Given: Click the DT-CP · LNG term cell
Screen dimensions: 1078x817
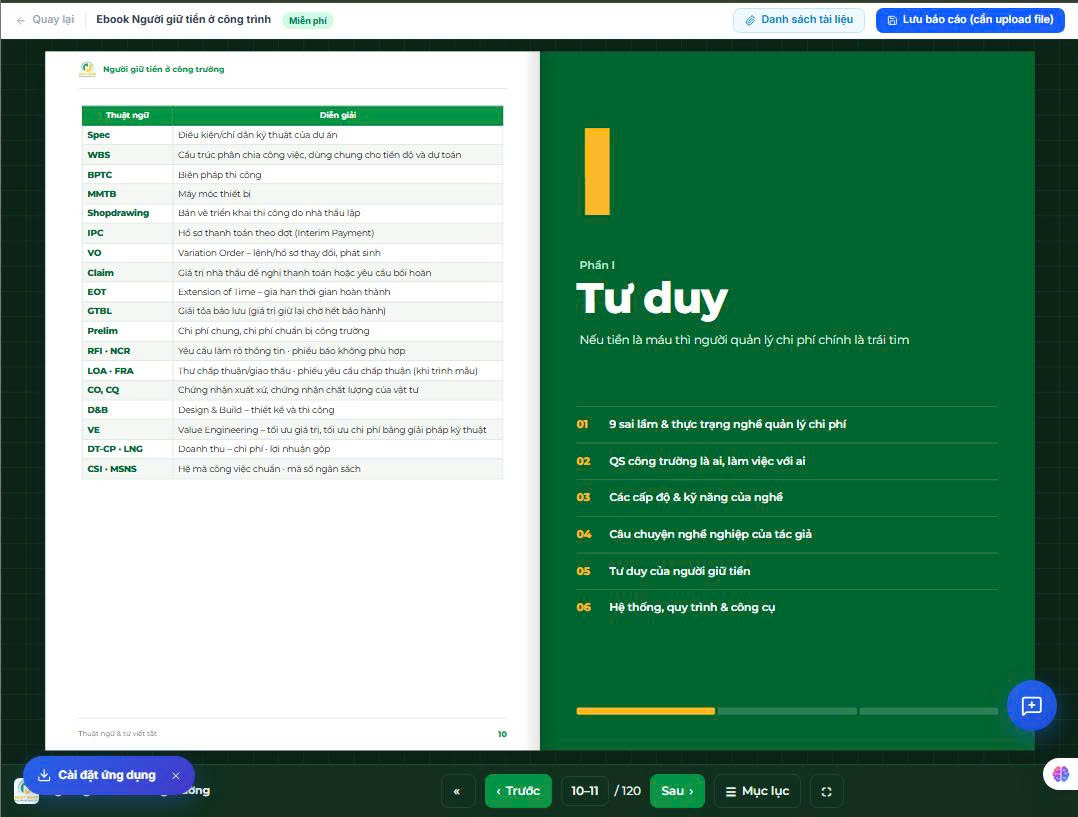Looking at the screenshot, I should pyautogui.click(x=127, y=449).
